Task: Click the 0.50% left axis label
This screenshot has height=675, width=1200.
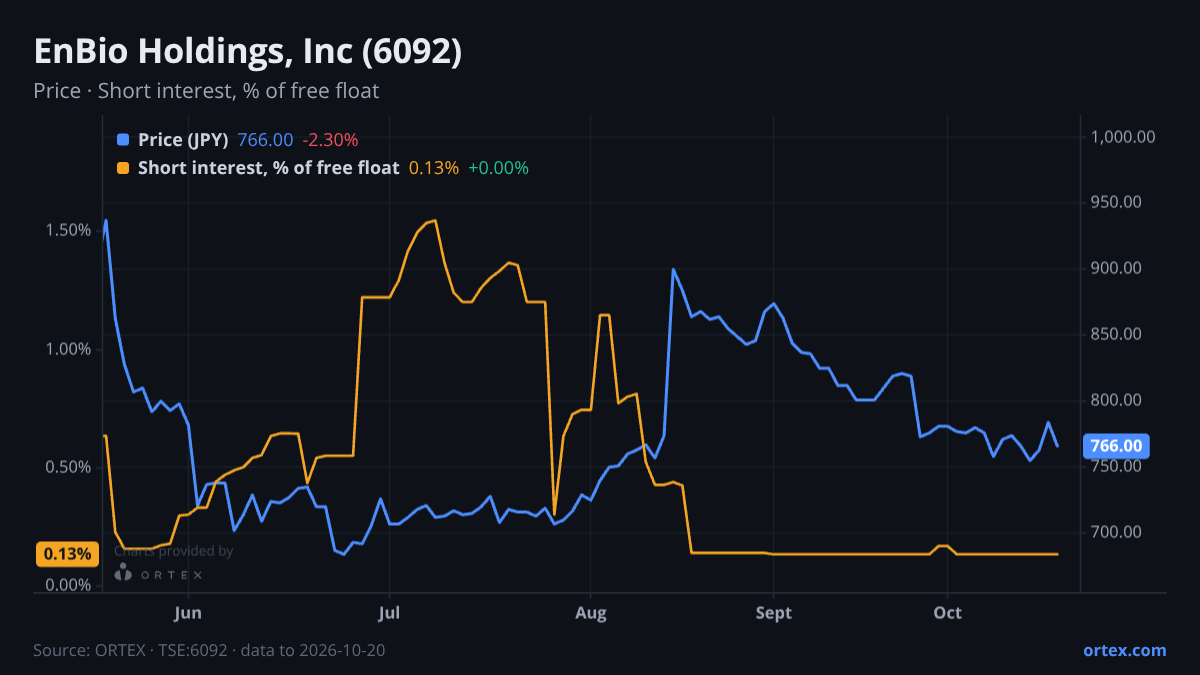Action: (70, 467)
